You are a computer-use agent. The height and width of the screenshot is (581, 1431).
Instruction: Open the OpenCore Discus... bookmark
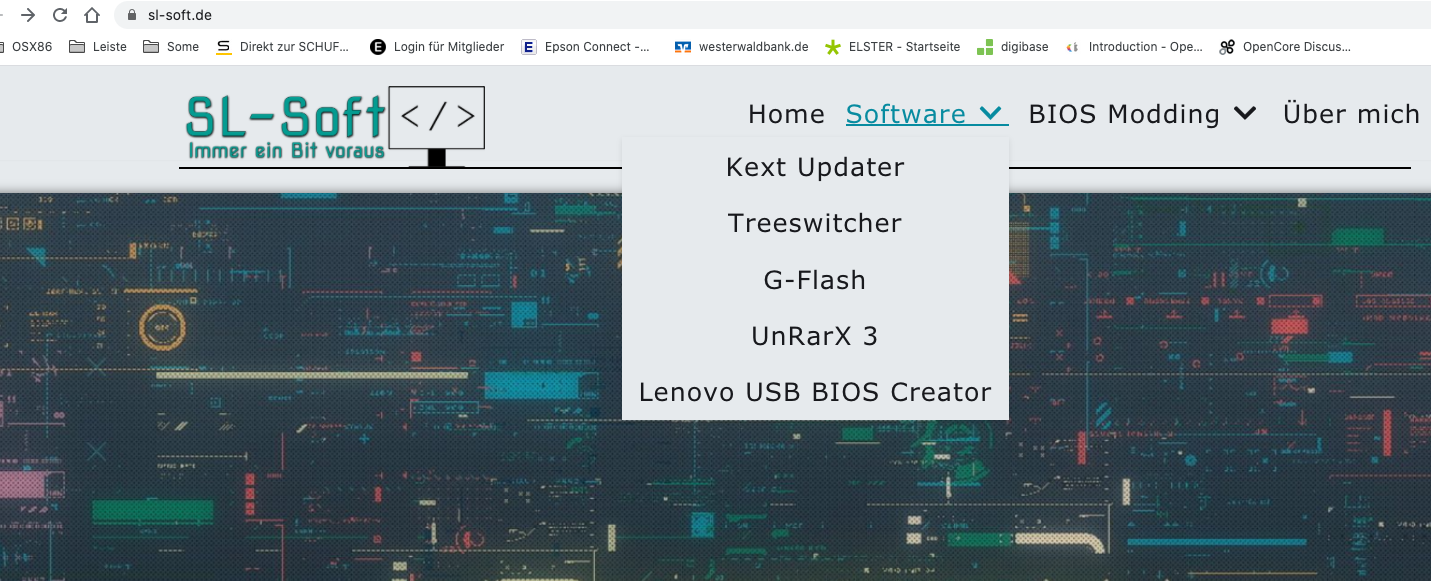point(1285,46)
